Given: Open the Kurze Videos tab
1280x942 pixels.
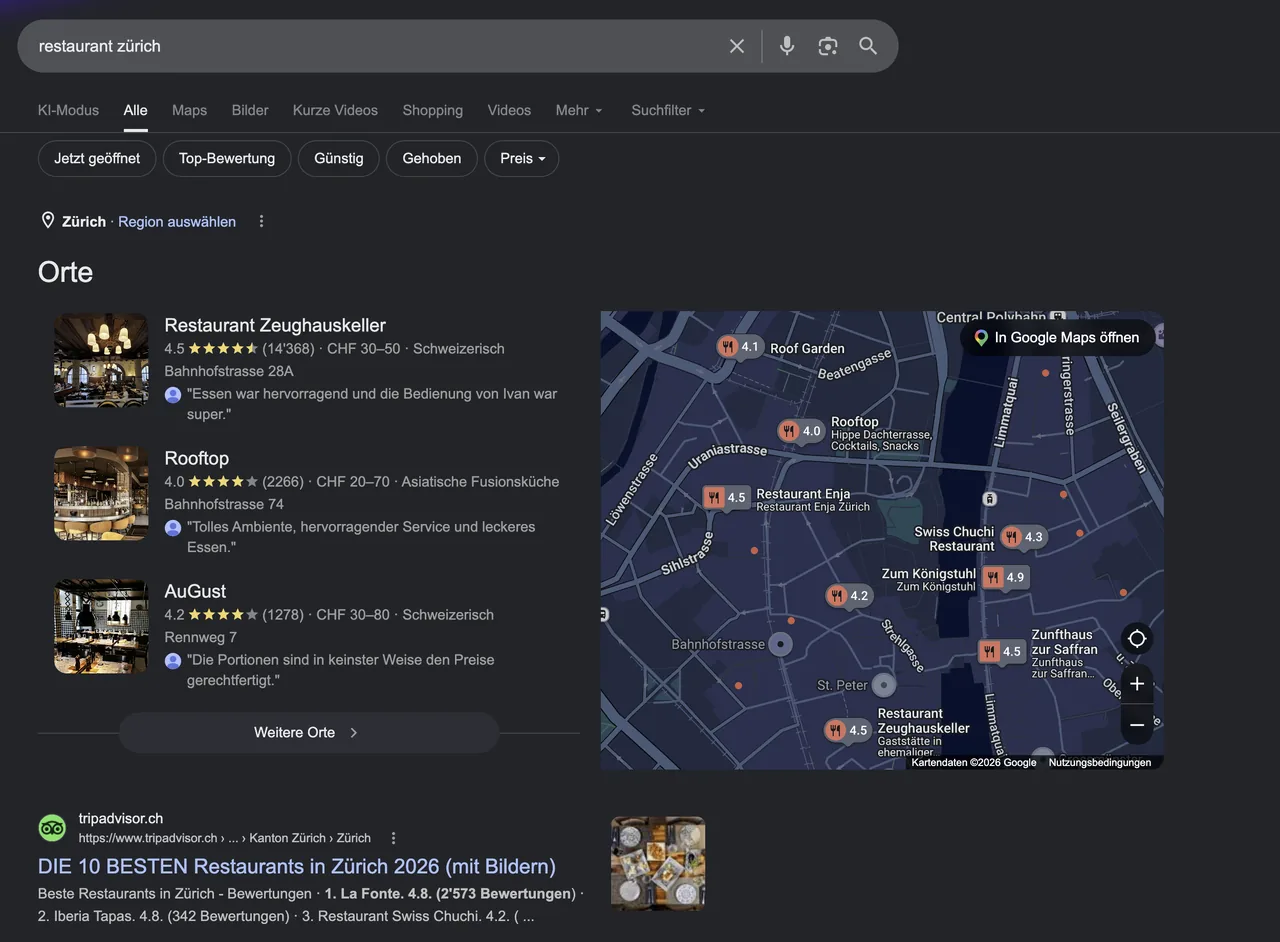Looking at the screenshot, I should click(335, 110).
